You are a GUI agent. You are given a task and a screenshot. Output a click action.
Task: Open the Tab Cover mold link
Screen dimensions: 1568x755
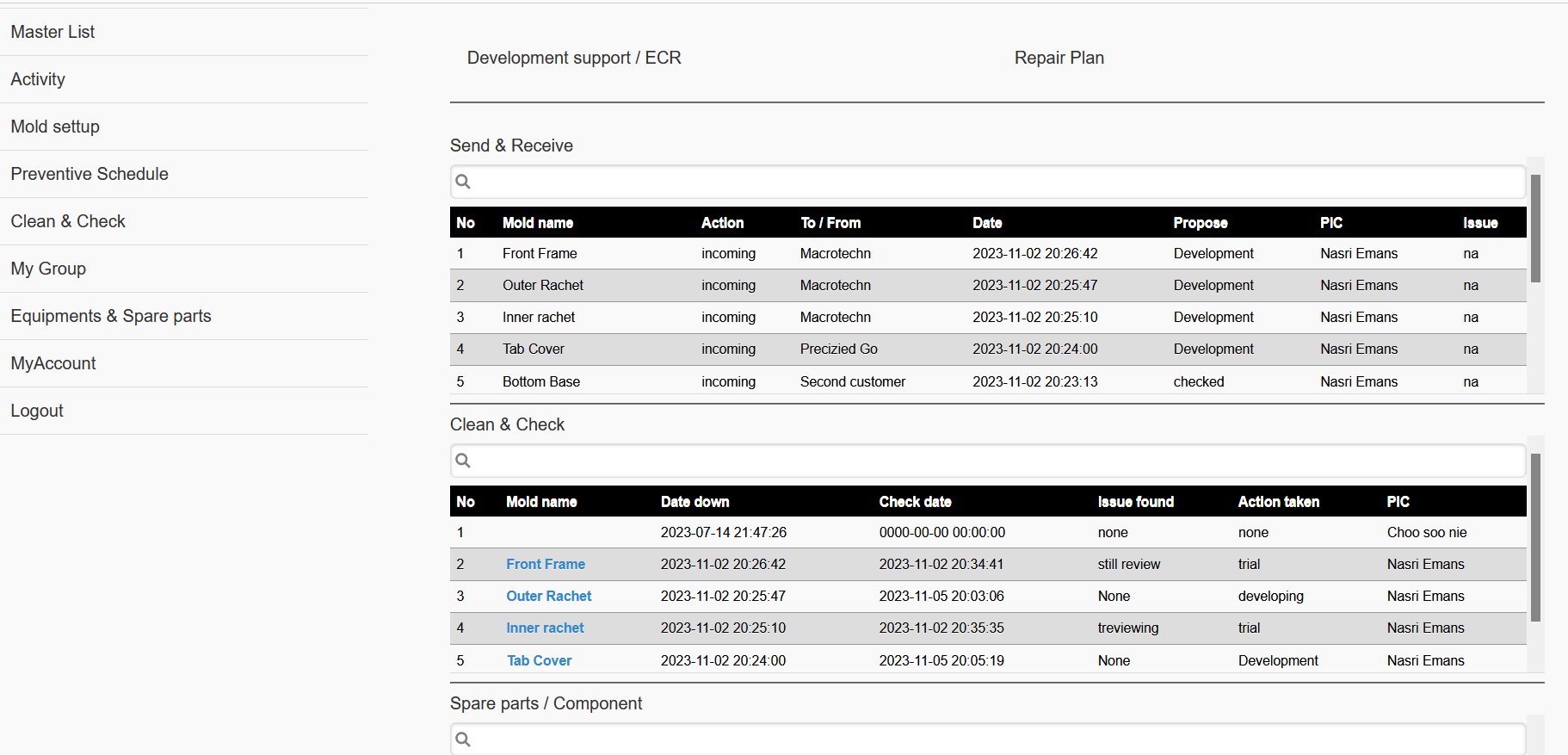pyautogui.click(x=539, y=660)
